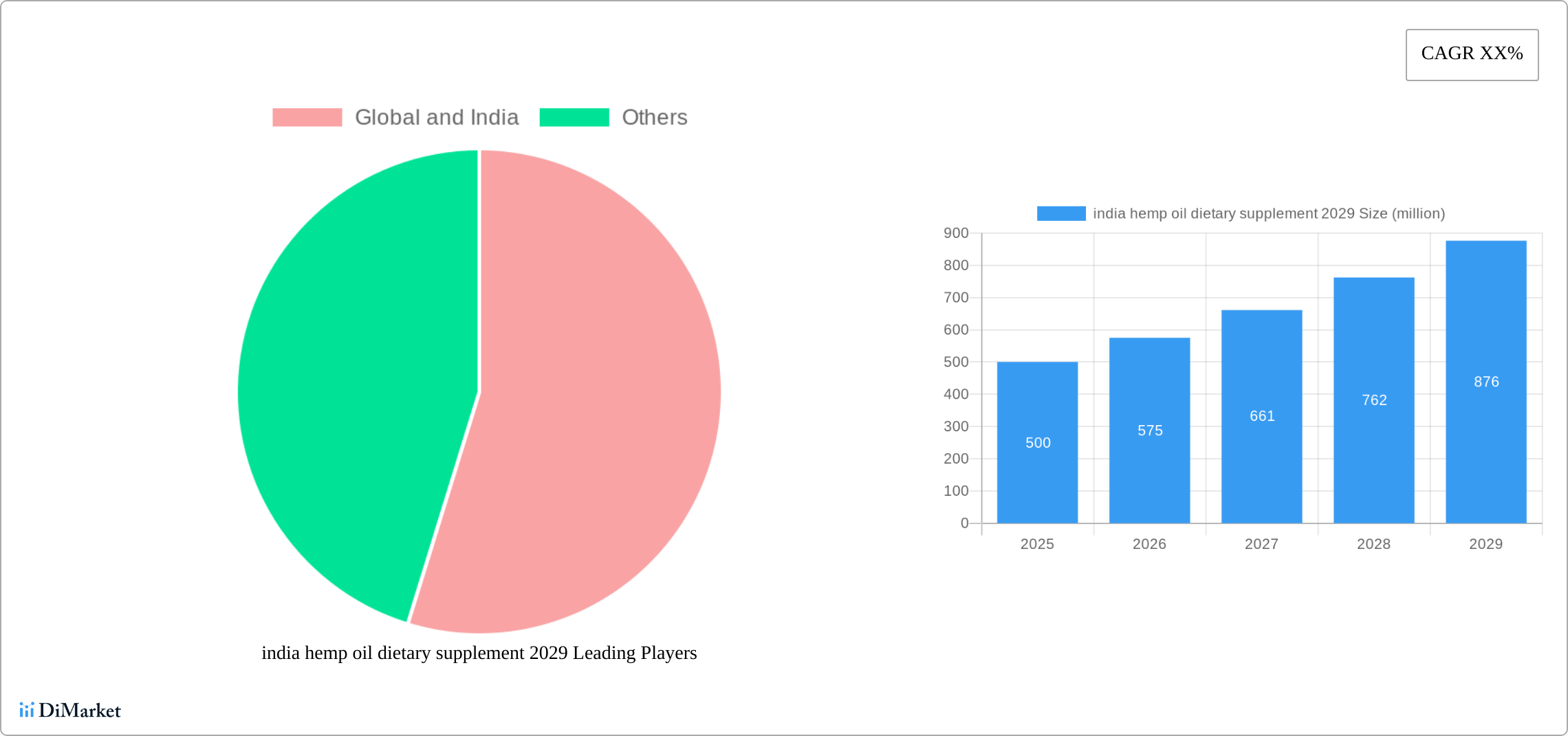The width and height of the screenshot is (1568, 736).
Task: Click the Global and India legend text
Action: (437, 118)
